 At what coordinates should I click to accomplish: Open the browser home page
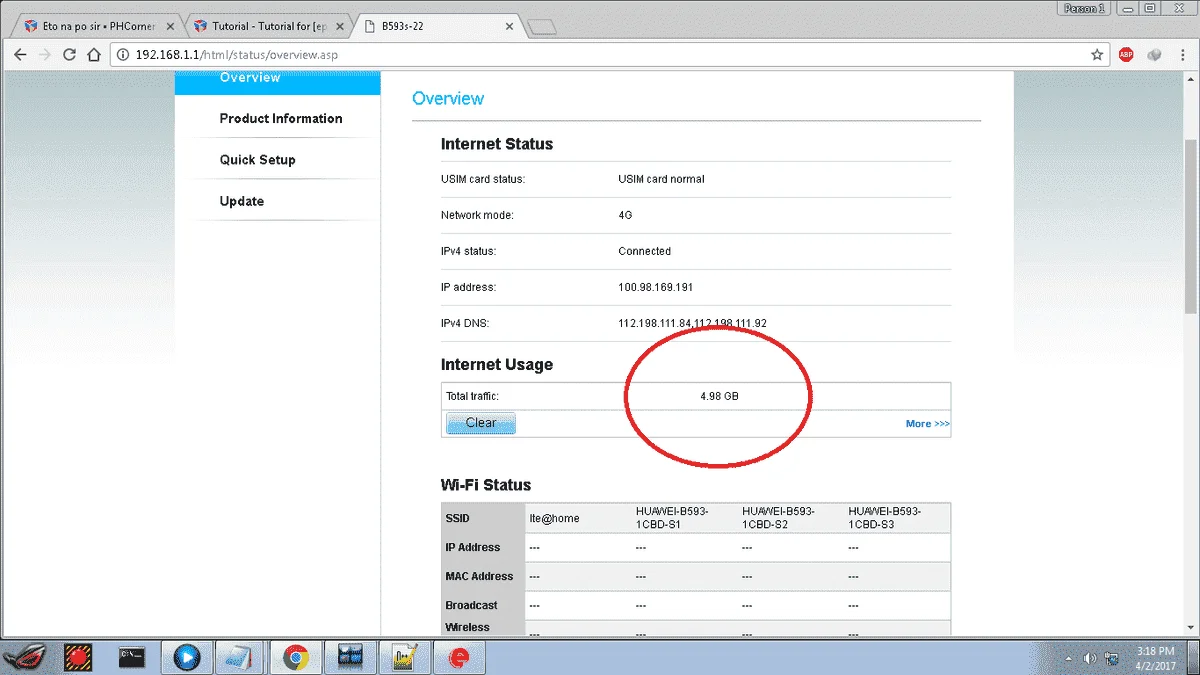tap(94, 55)
